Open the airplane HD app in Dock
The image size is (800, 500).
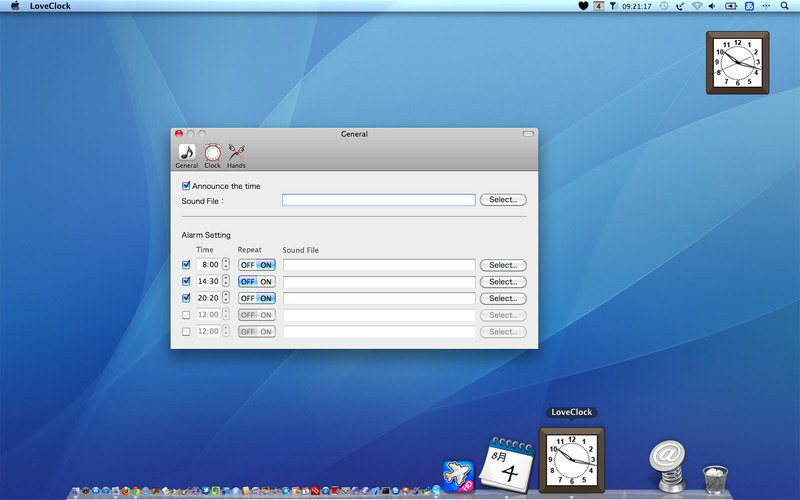(x=458, y=476)
